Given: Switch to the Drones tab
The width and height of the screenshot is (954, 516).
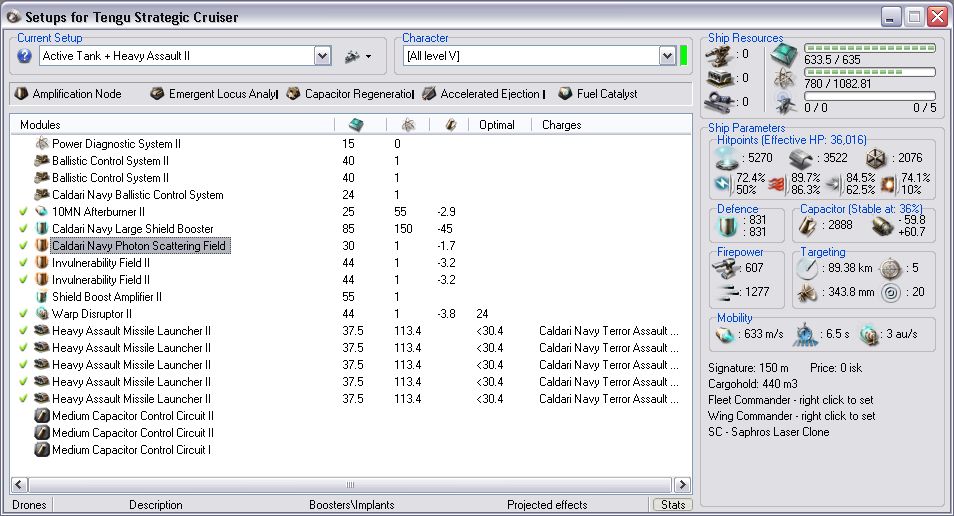Looking at the screenshot, I should (29, 505).
